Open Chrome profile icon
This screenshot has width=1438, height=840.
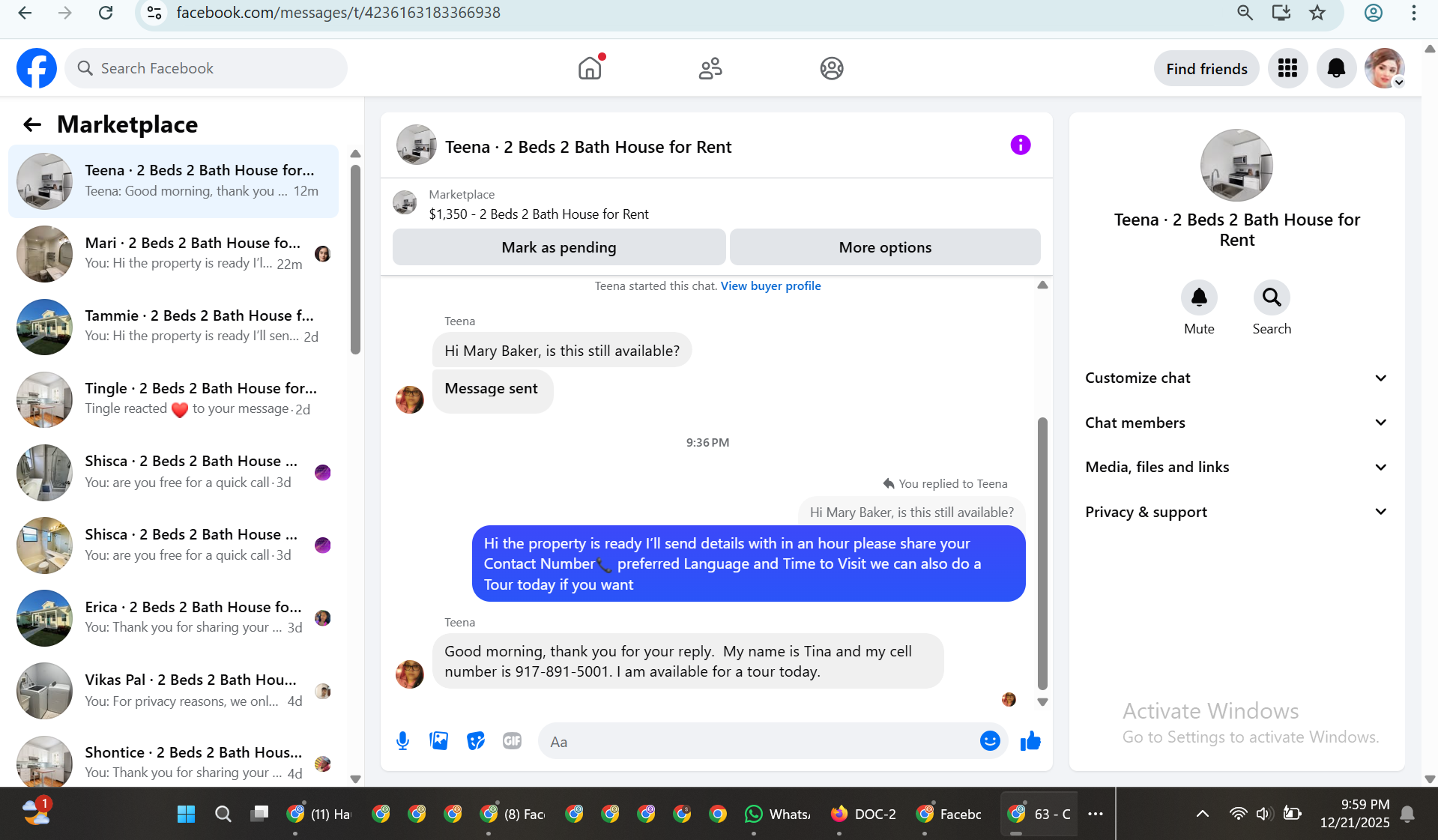pos(1373,13)
